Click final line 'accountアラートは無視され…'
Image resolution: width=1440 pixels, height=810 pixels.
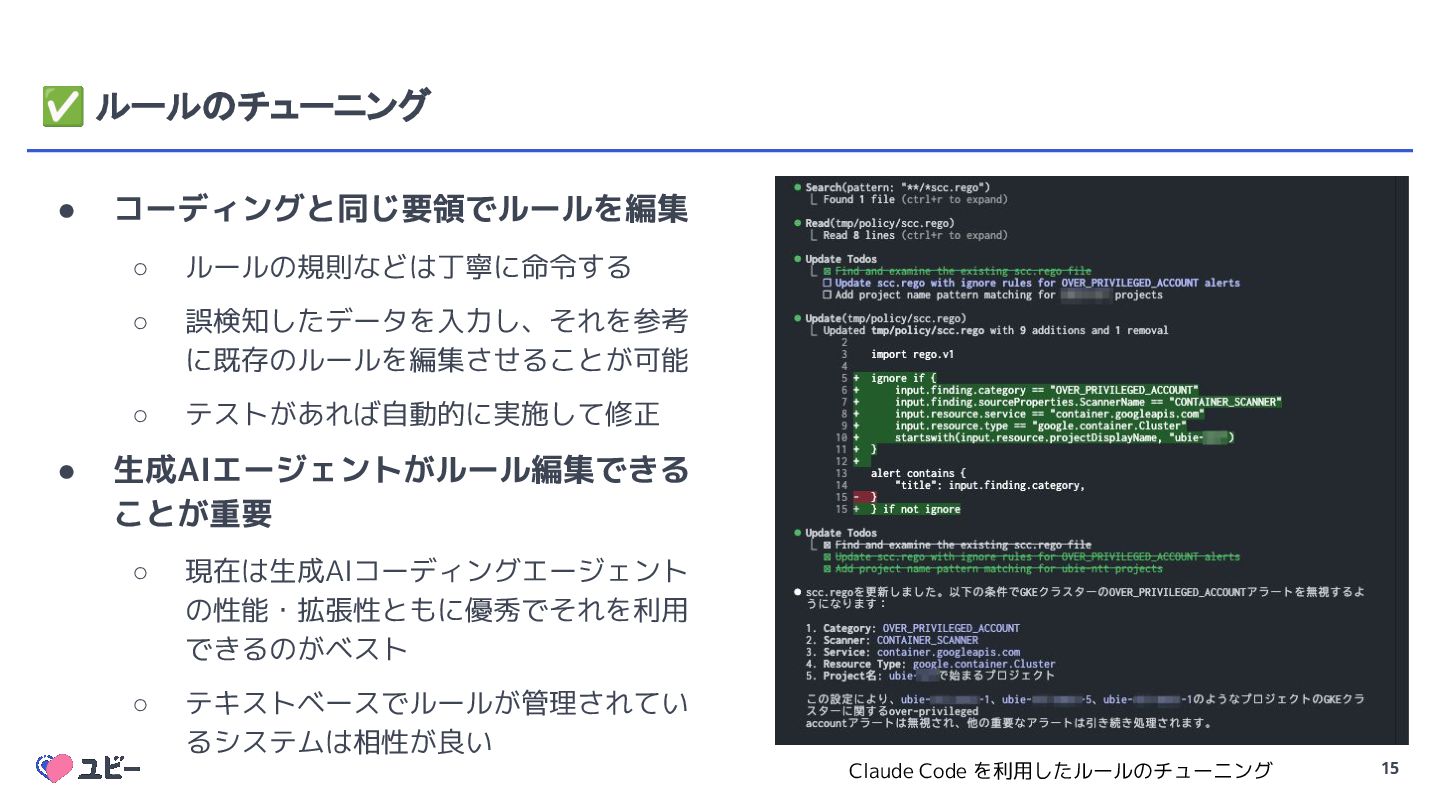[x=1008, y=723]
